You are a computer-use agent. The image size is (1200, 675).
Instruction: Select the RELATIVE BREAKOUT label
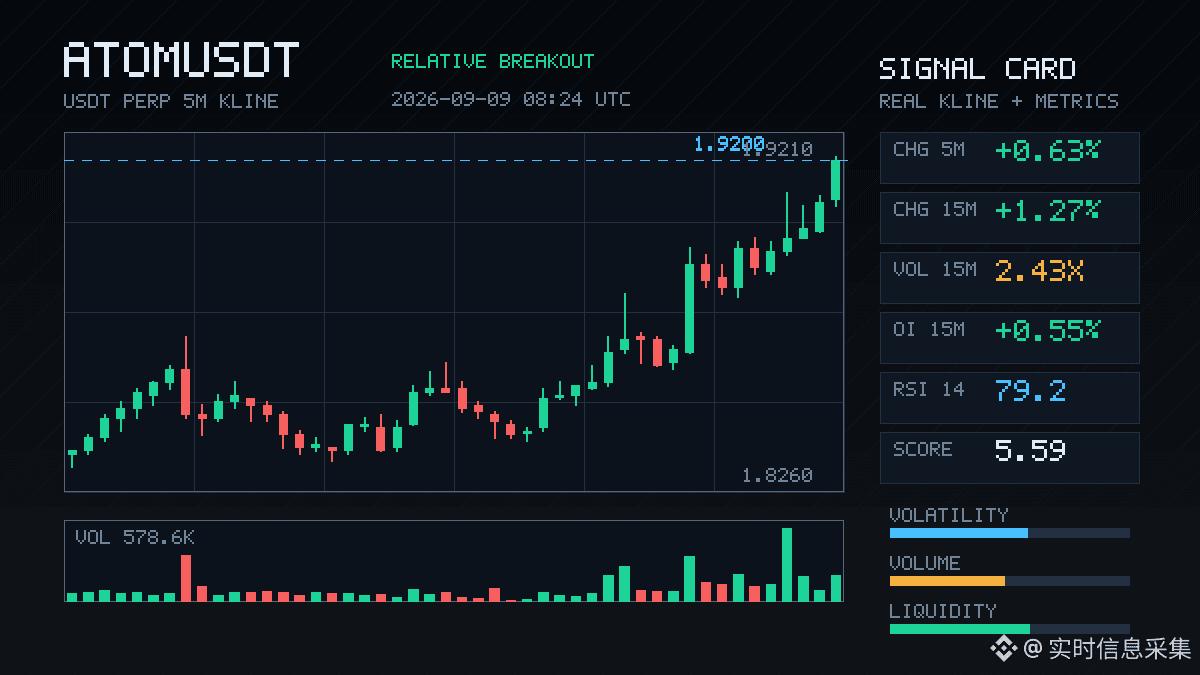click(x=492, y=62)
